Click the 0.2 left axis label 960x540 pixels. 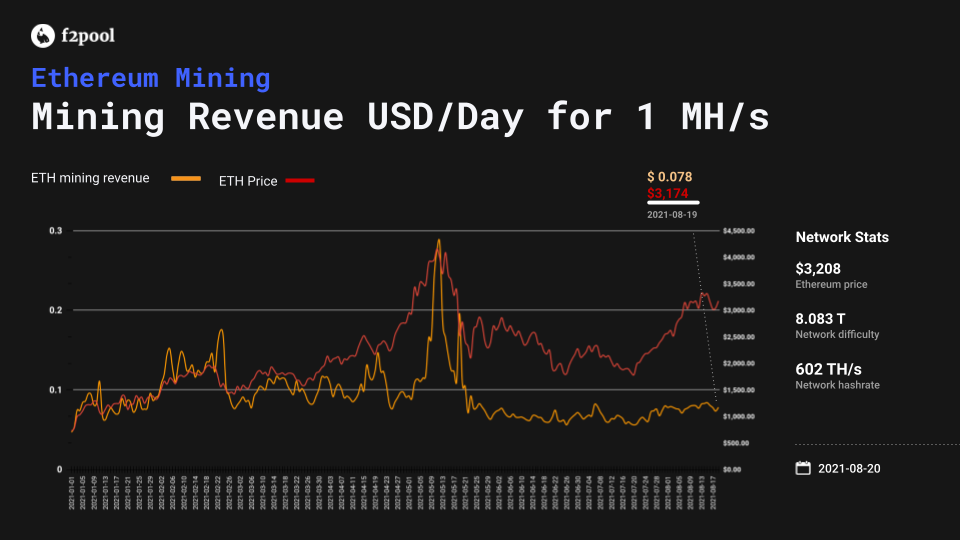(x=56, y=310)
